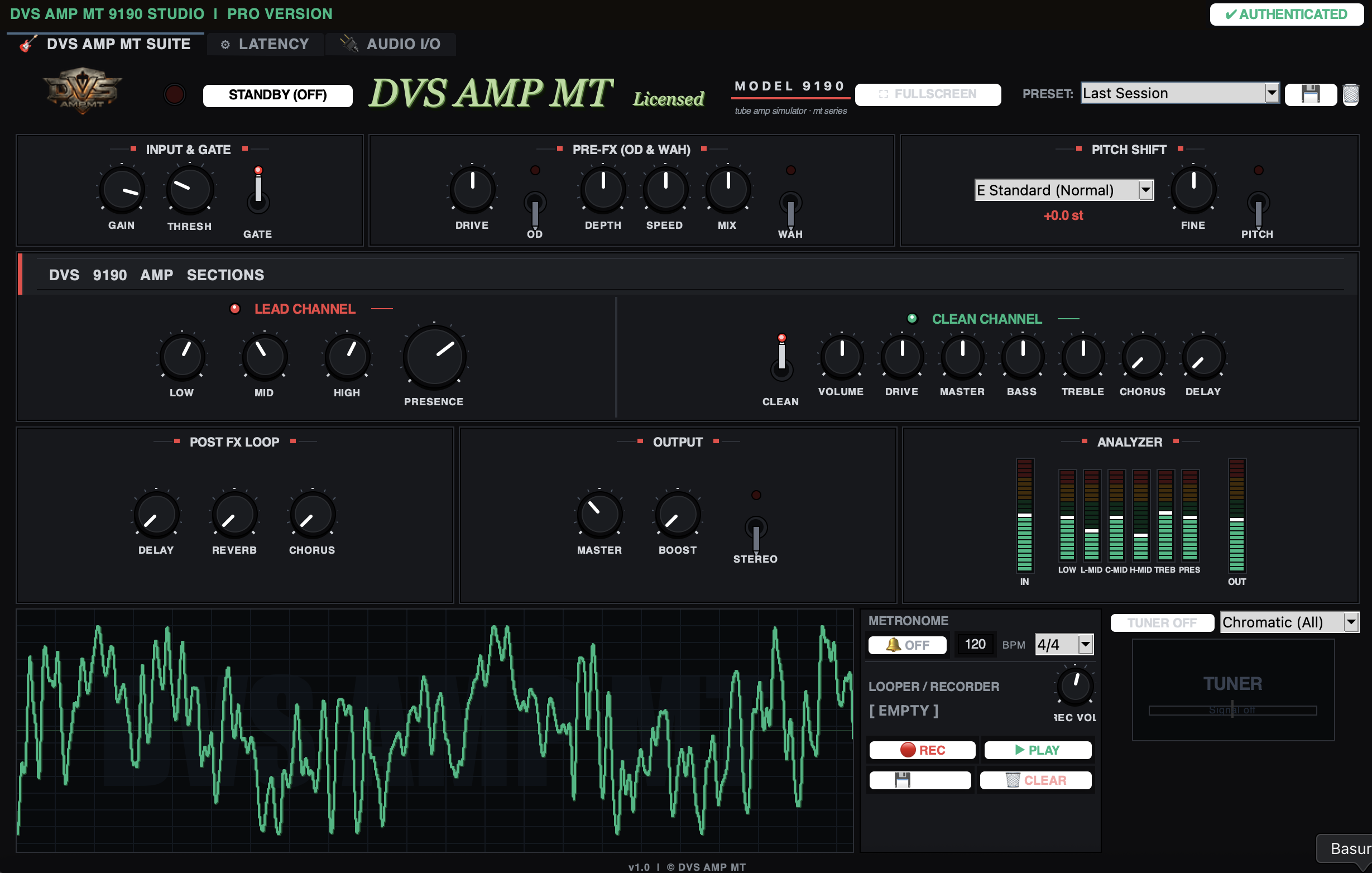
Task: Click the Clean Channel Master knob
Action: click(x=962, y=357)
